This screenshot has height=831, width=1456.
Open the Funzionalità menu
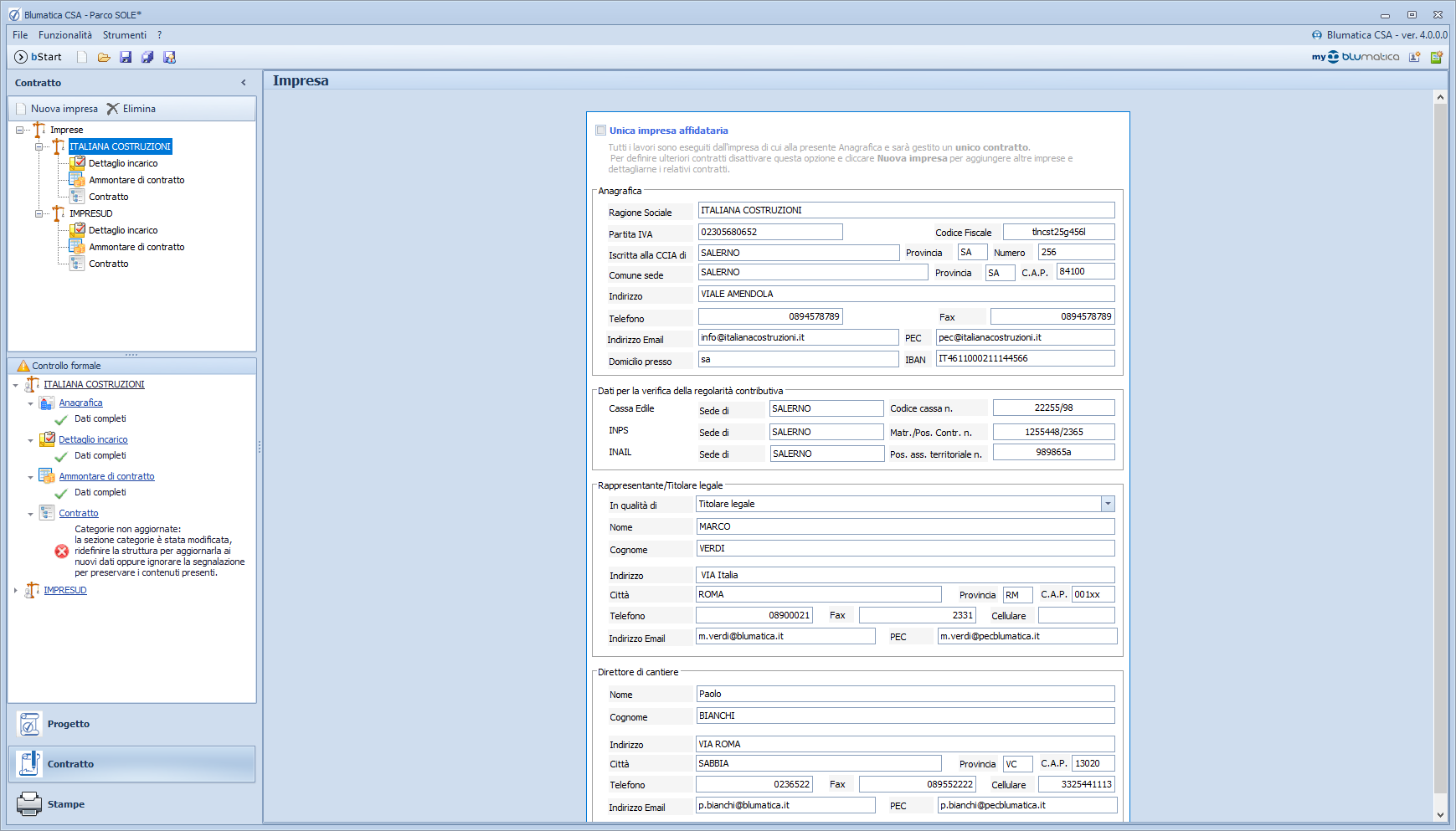65,35
